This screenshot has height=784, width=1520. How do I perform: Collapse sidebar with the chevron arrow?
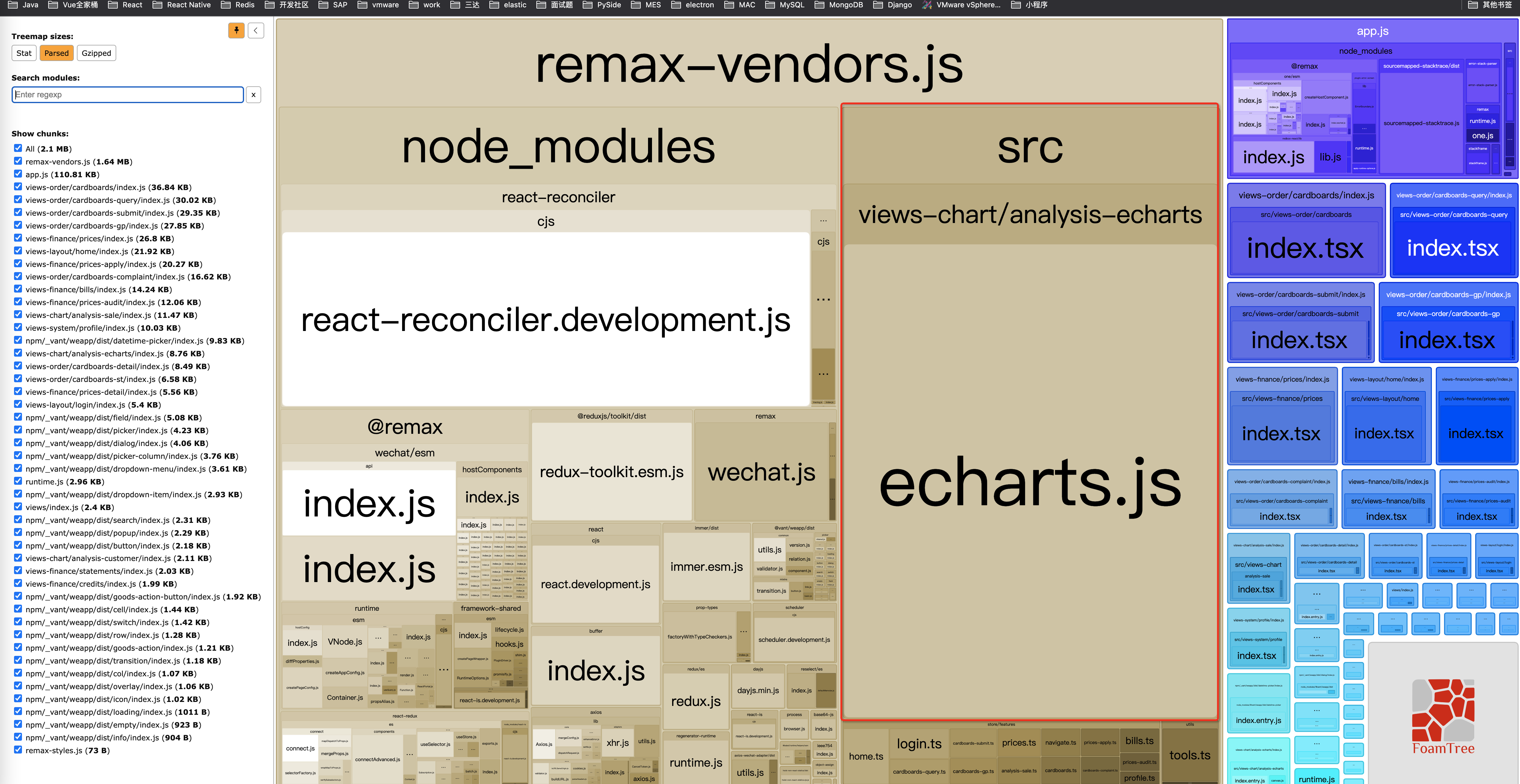256,31
